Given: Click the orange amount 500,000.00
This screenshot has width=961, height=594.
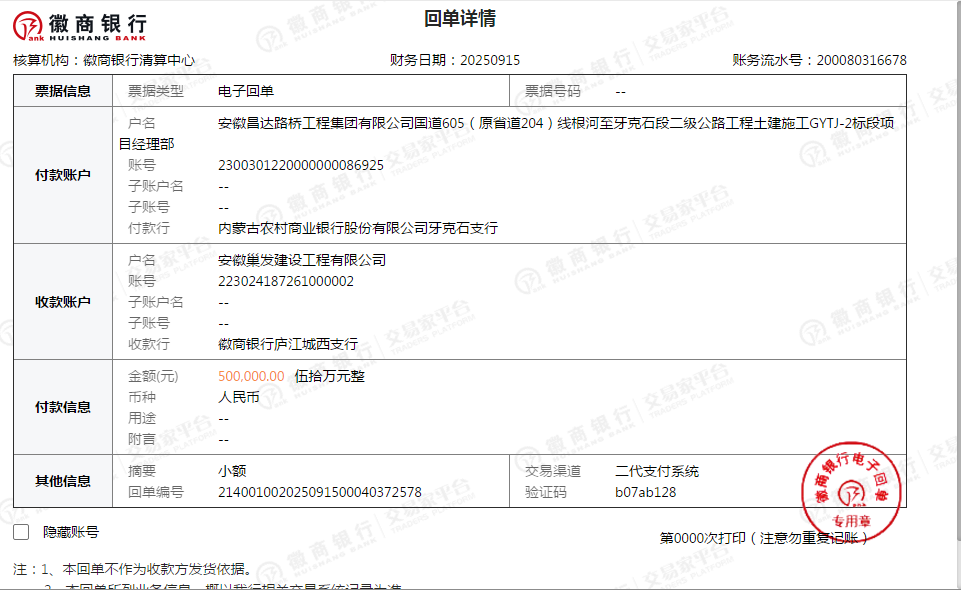Looking at the screenshot, I should 251,376.
